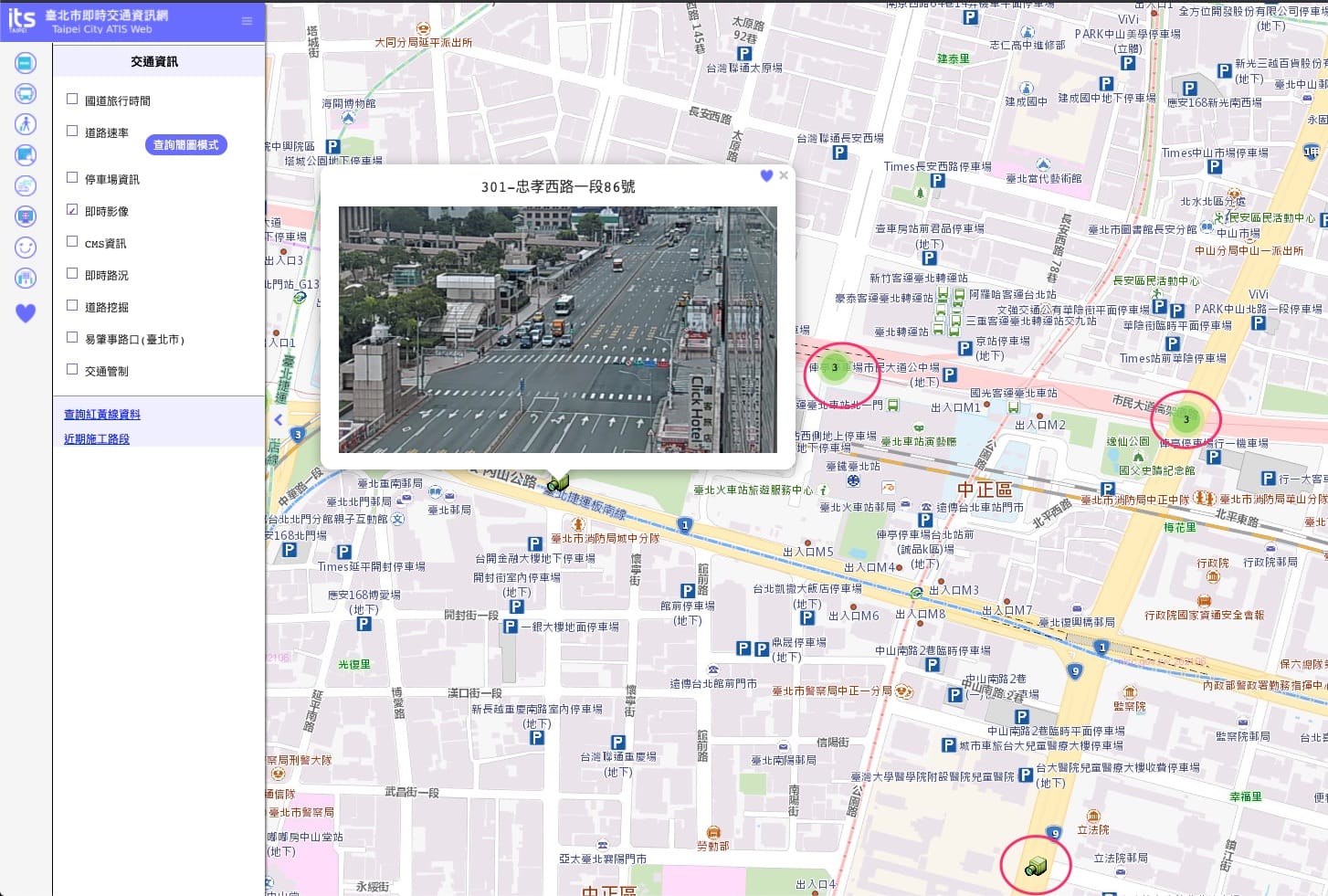Expand the green cluster marker near 市民大道
The height and width of the screenshot is (896, 1328).
pyautogui.click(x=1186, y=419)
